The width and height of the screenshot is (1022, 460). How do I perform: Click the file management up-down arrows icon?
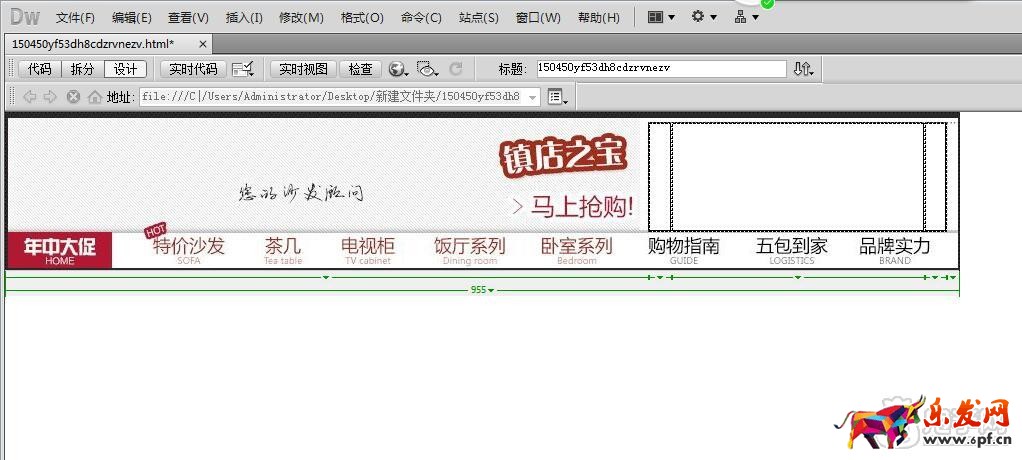[803, 69]
